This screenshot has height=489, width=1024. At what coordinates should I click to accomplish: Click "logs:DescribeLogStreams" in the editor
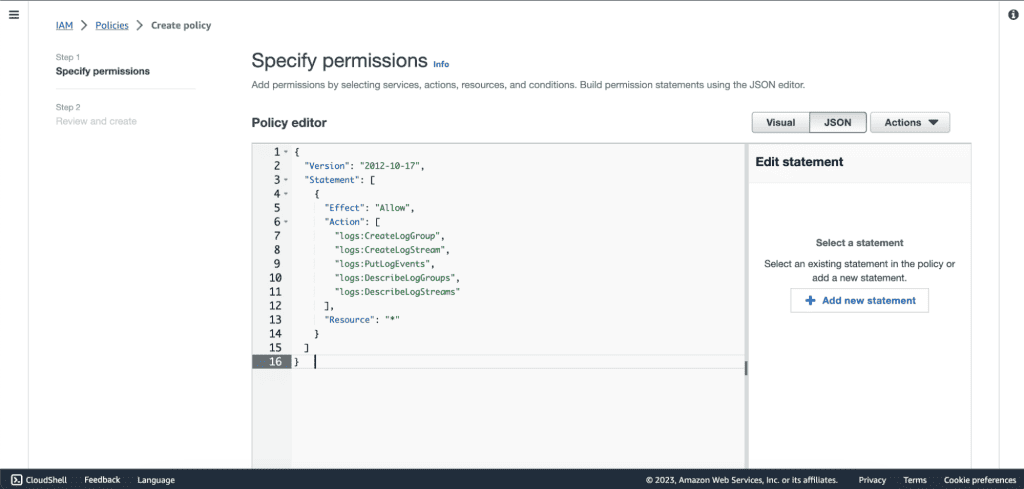(x=397, y=292)
